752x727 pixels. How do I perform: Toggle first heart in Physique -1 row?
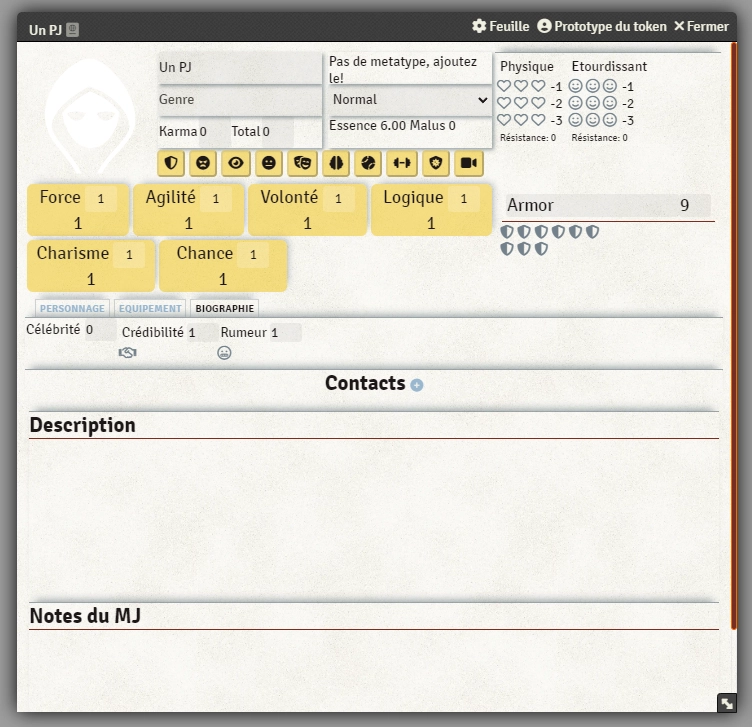[x=505, y=86]
